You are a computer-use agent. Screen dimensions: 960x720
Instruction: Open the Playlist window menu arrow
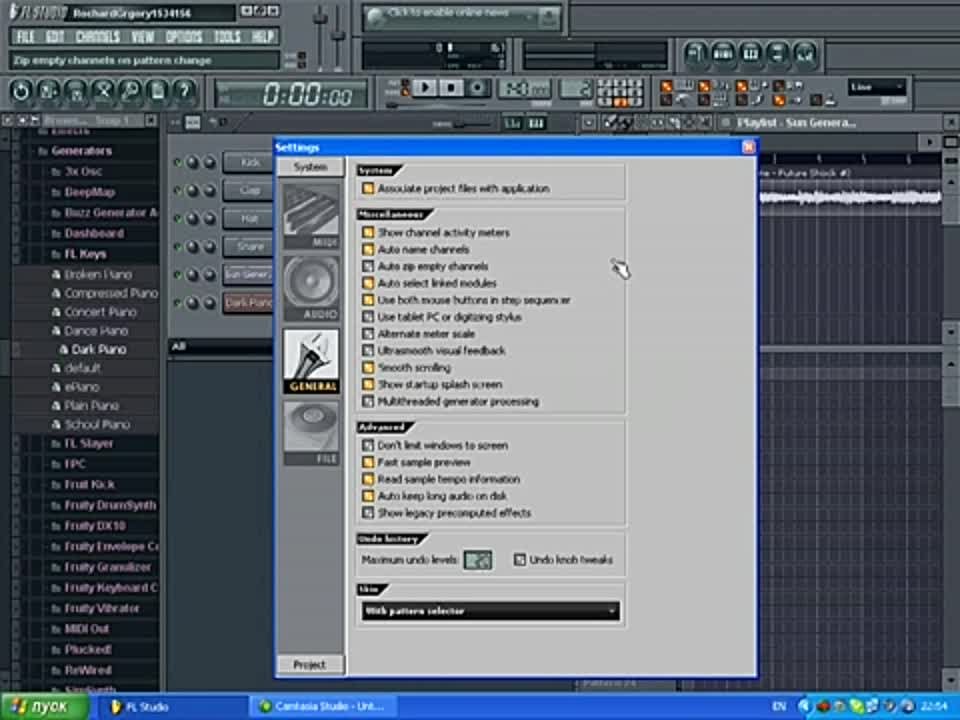588,123
